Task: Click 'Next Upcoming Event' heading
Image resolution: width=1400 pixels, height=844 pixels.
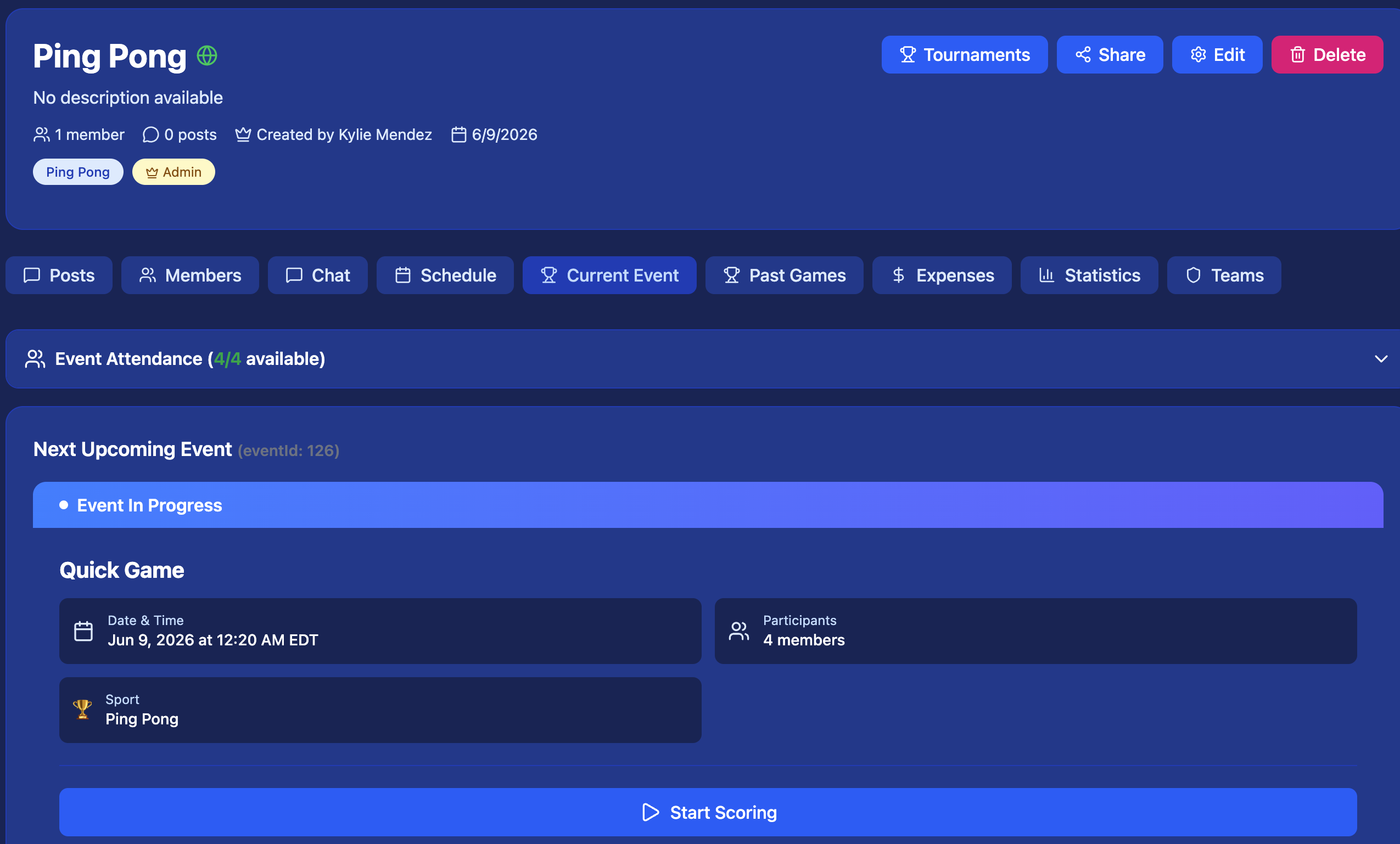Action: [132, 449]
